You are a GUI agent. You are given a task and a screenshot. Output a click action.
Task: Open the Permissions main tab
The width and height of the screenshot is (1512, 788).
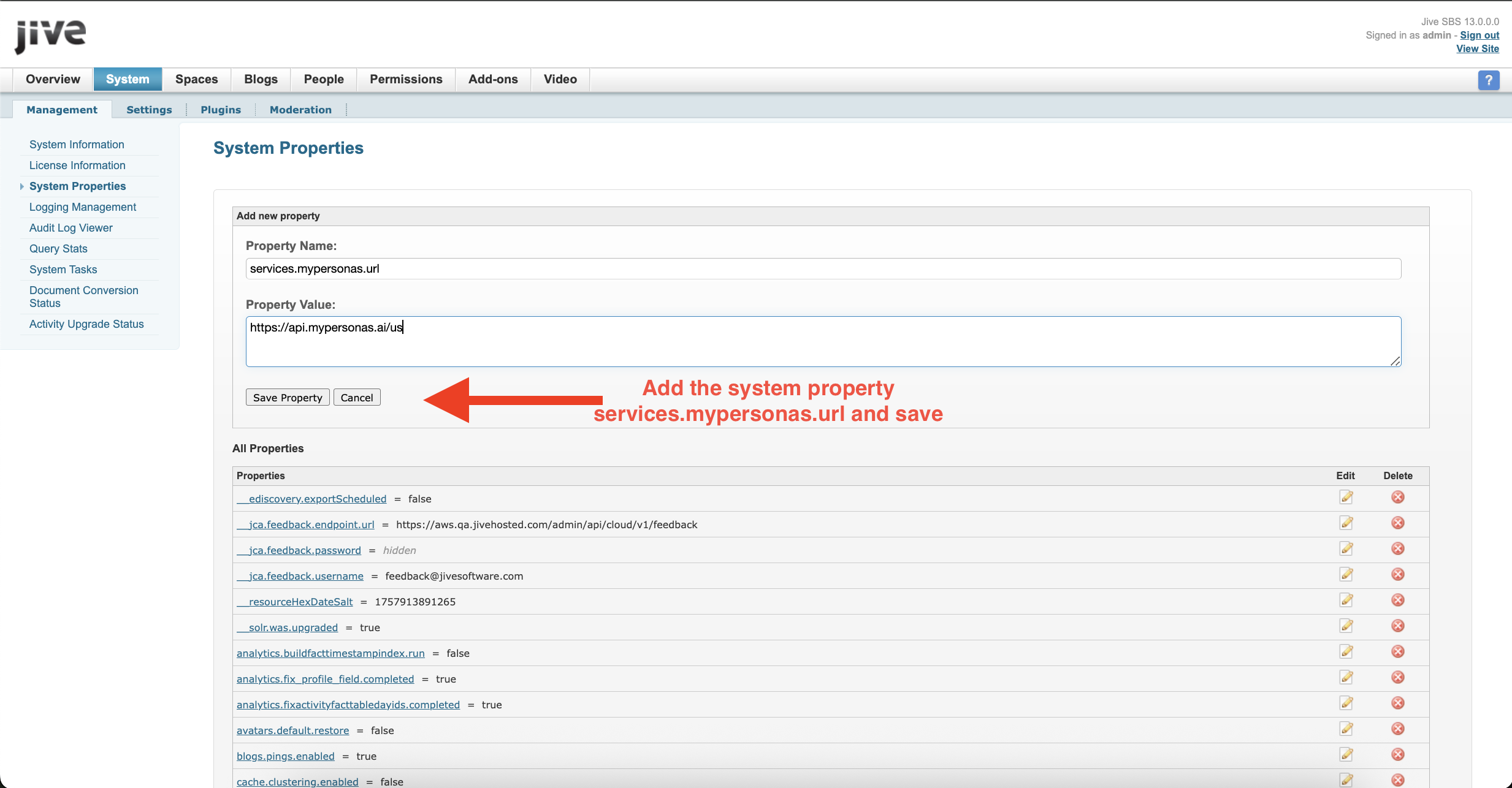pos(406,79)
